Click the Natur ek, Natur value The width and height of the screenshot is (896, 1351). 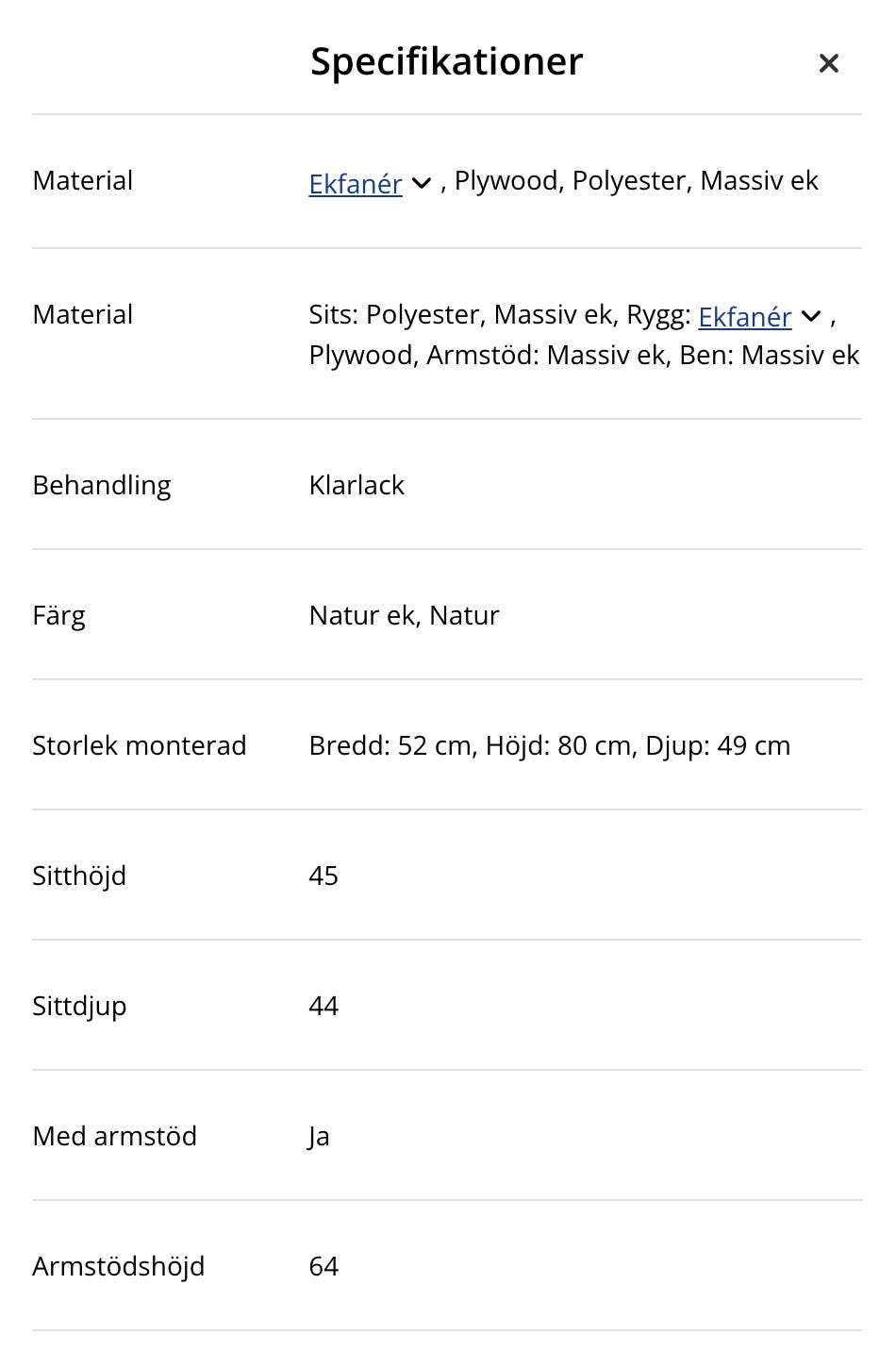(x=403, y=615)
